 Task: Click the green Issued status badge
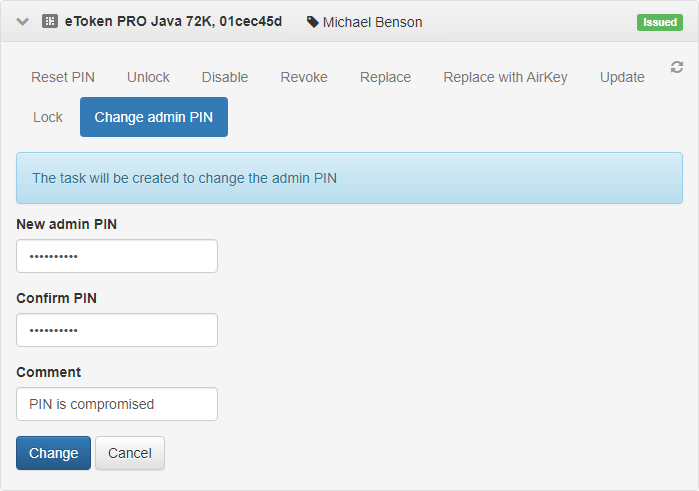coord(659,22)
